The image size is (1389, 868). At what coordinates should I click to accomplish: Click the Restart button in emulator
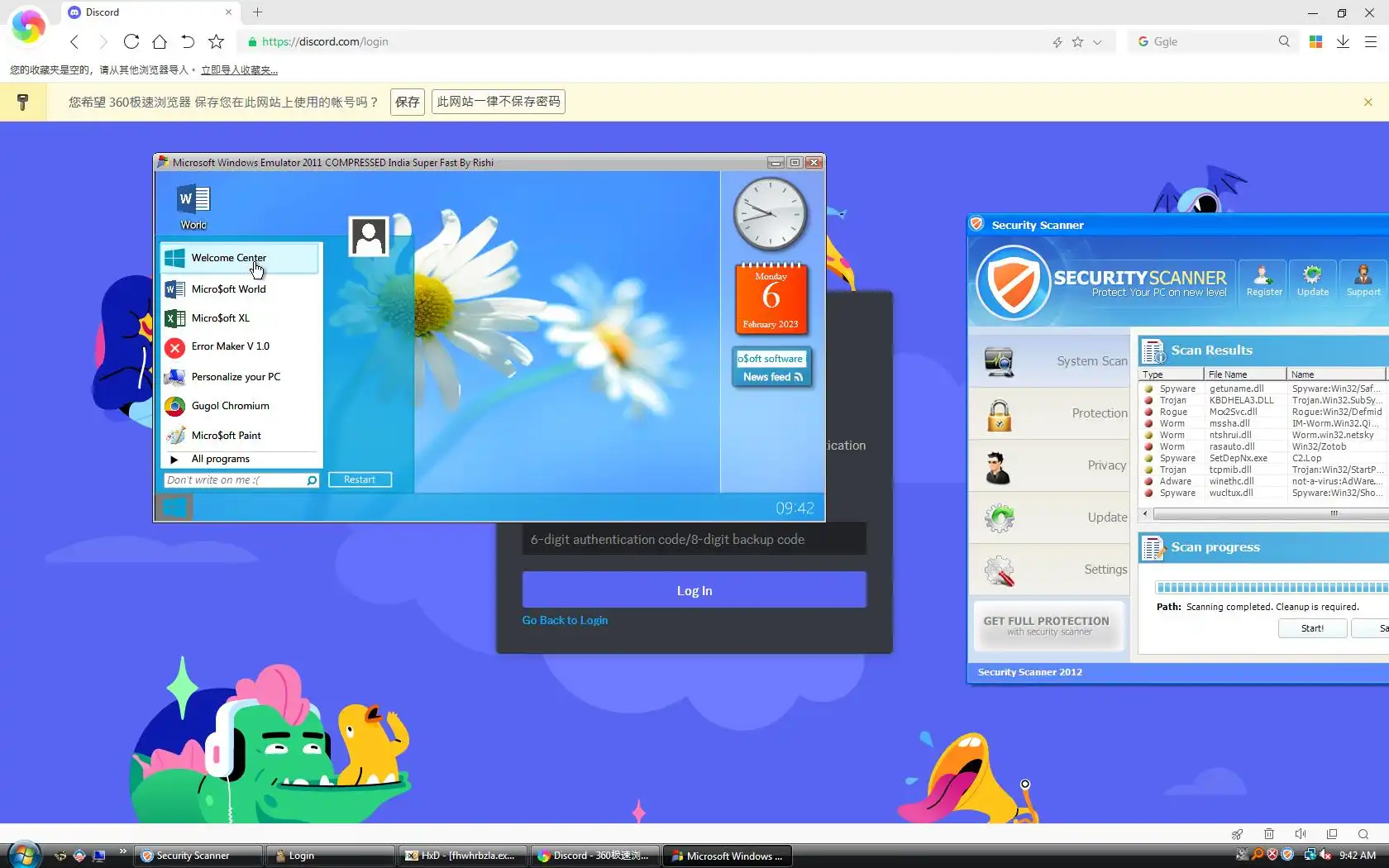click(x=360, y=479)
